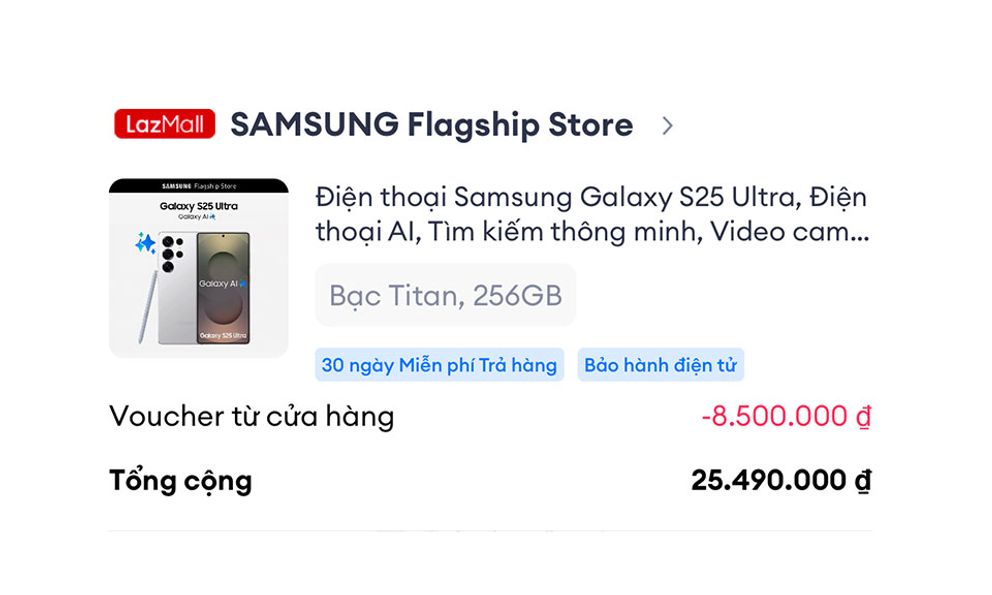
Task: Click the Tổng cộng row label
Action: click(x=181, y=480)
